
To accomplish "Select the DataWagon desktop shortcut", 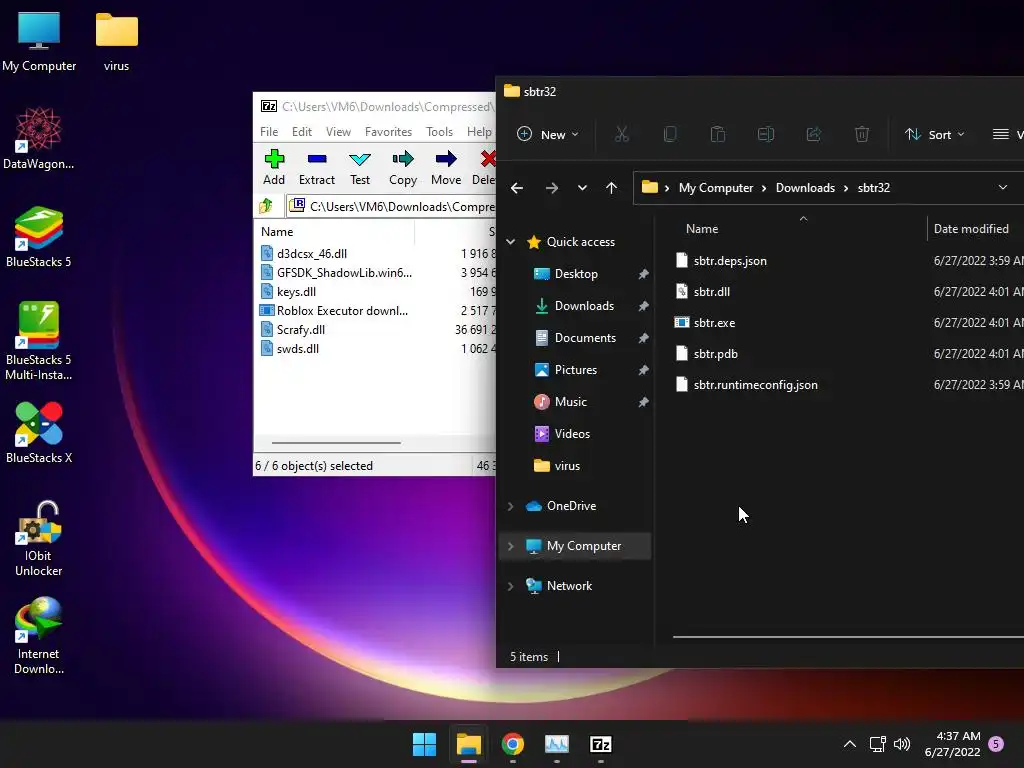I will click(39, 138).
